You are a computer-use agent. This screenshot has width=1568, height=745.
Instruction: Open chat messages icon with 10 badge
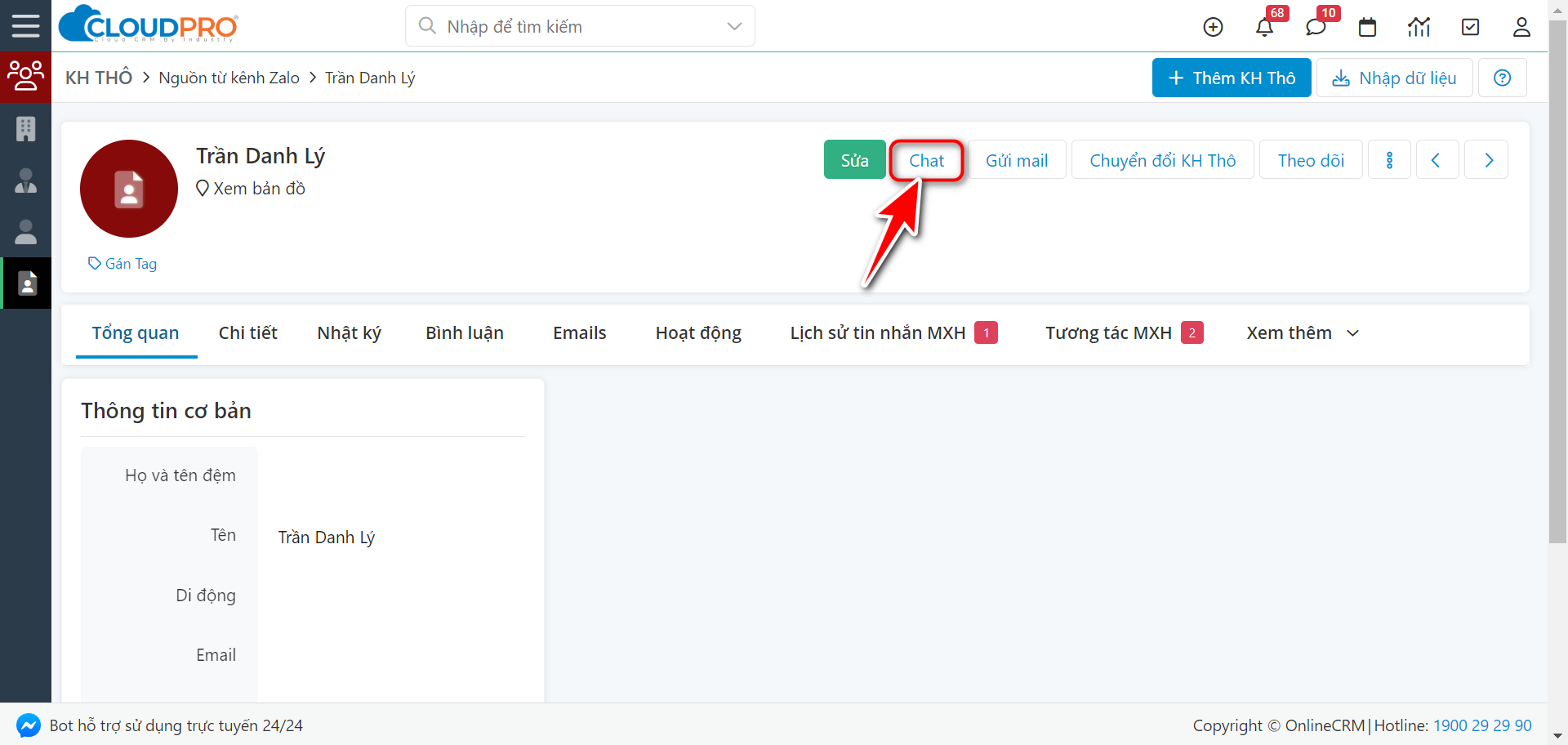click(1316, 27)
